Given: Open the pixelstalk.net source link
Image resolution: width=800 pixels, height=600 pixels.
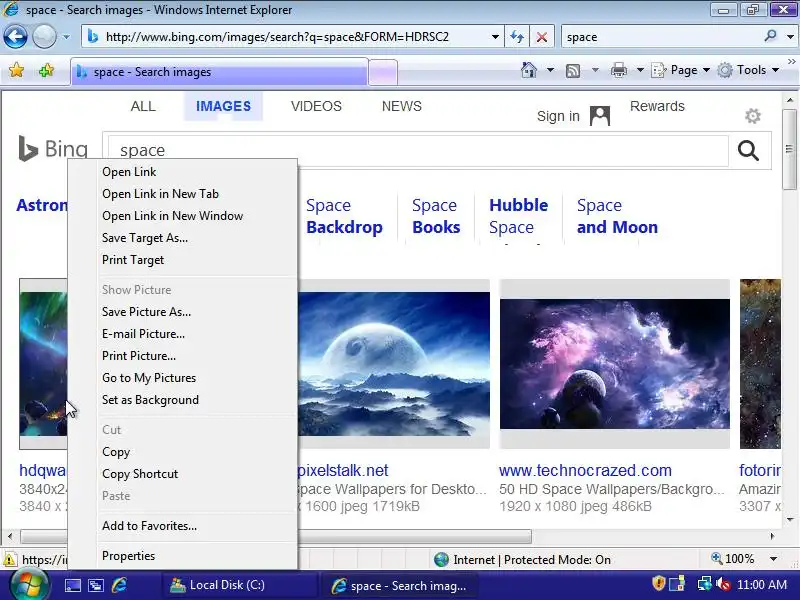Looking at the screenshot, I should (x=343, y=470).
